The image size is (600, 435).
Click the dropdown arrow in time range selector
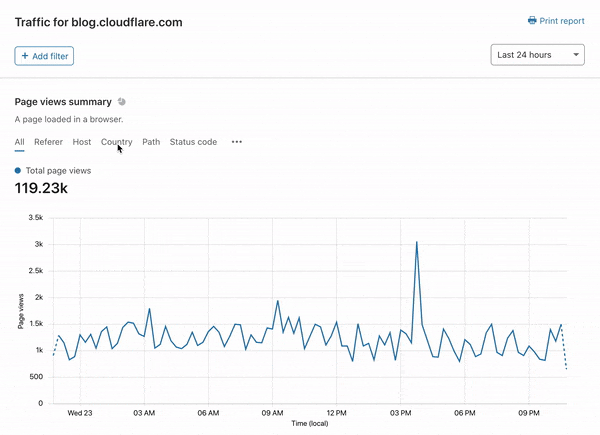tap(576, 55)
